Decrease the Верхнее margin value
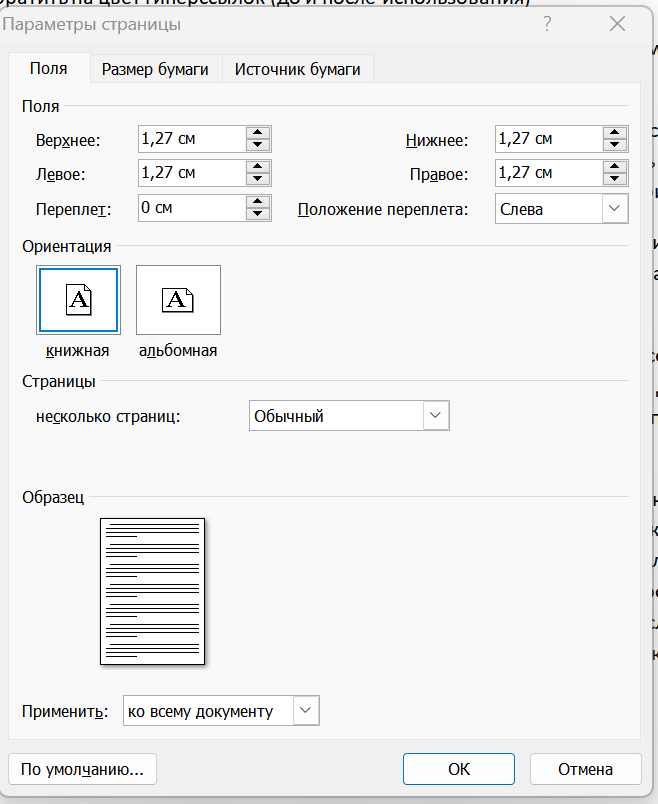The width and height of the screenshot is (658, 804). tap(257, 145)
